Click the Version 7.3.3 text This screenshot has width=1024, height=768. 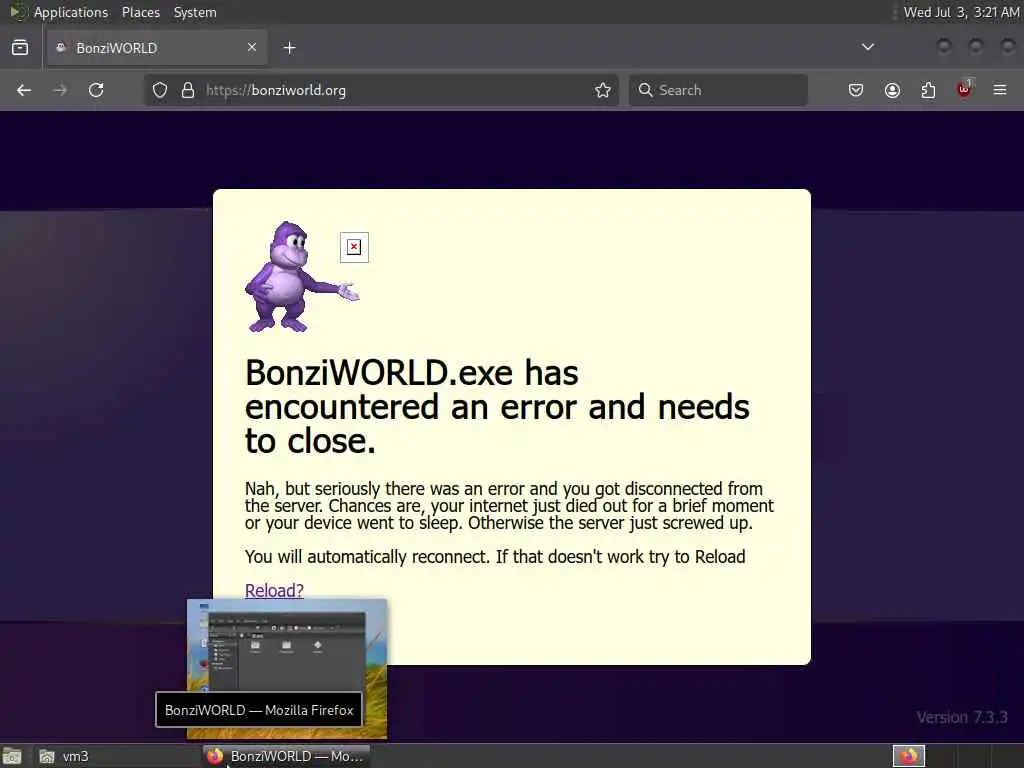[961, 717]
